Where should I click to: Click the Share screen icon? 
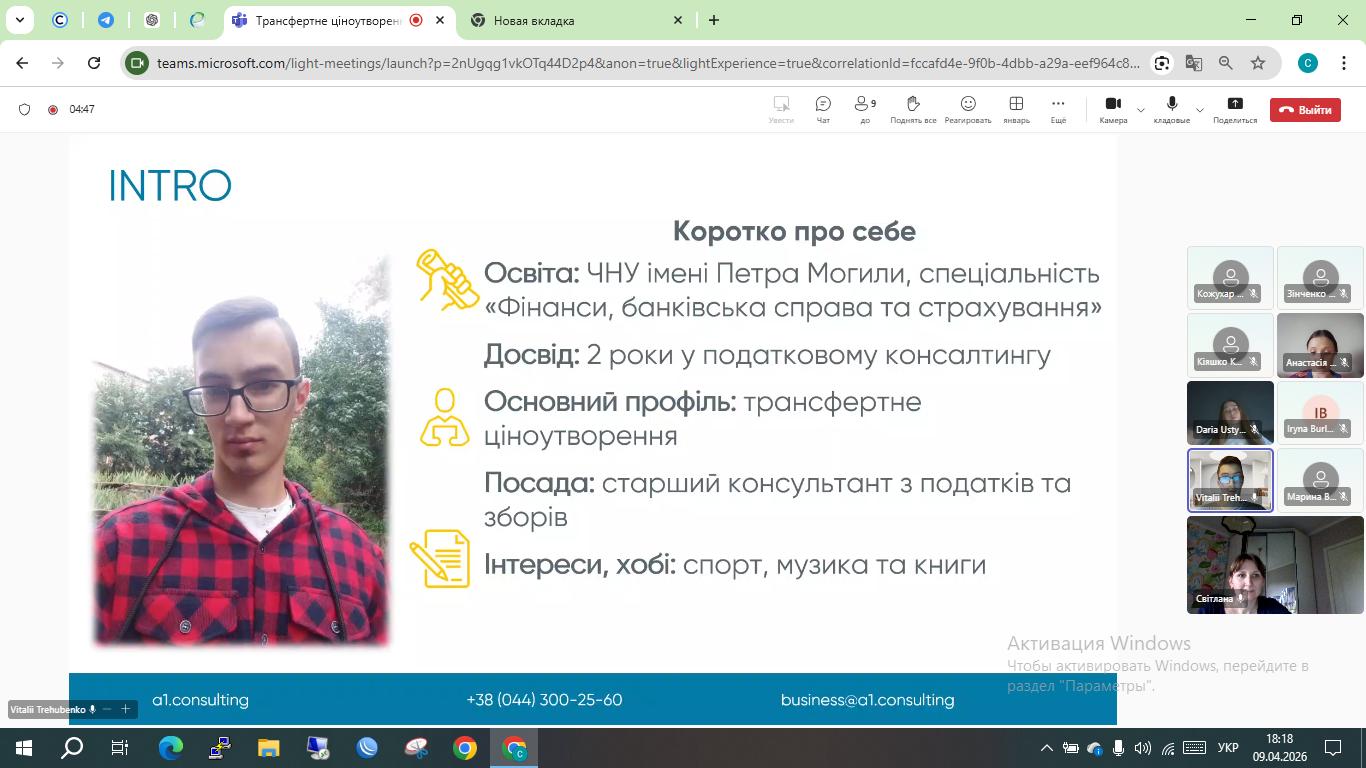1234,109
